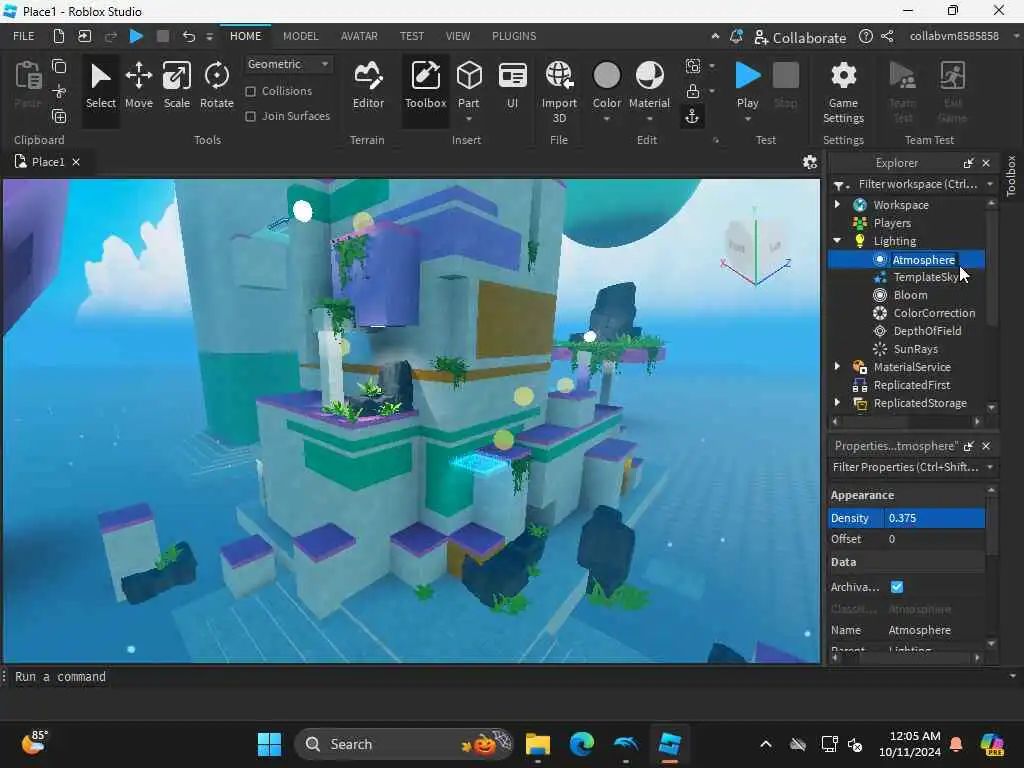
Task: Collapse the Lighting tree node
Action: click(x=837, y=241)
